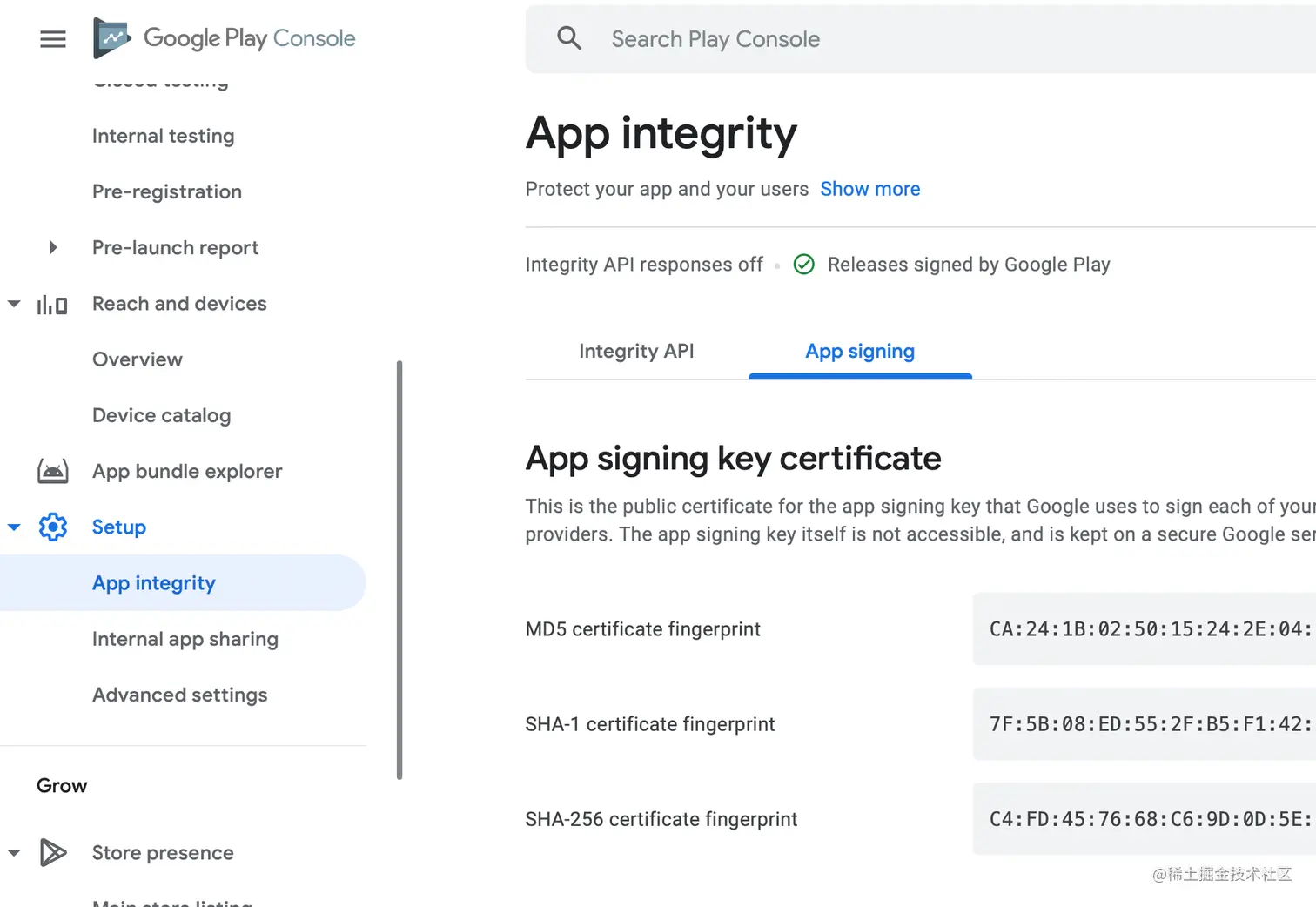
Task: Click the green signed-by-Google checkmark icon
Action: 804,265
